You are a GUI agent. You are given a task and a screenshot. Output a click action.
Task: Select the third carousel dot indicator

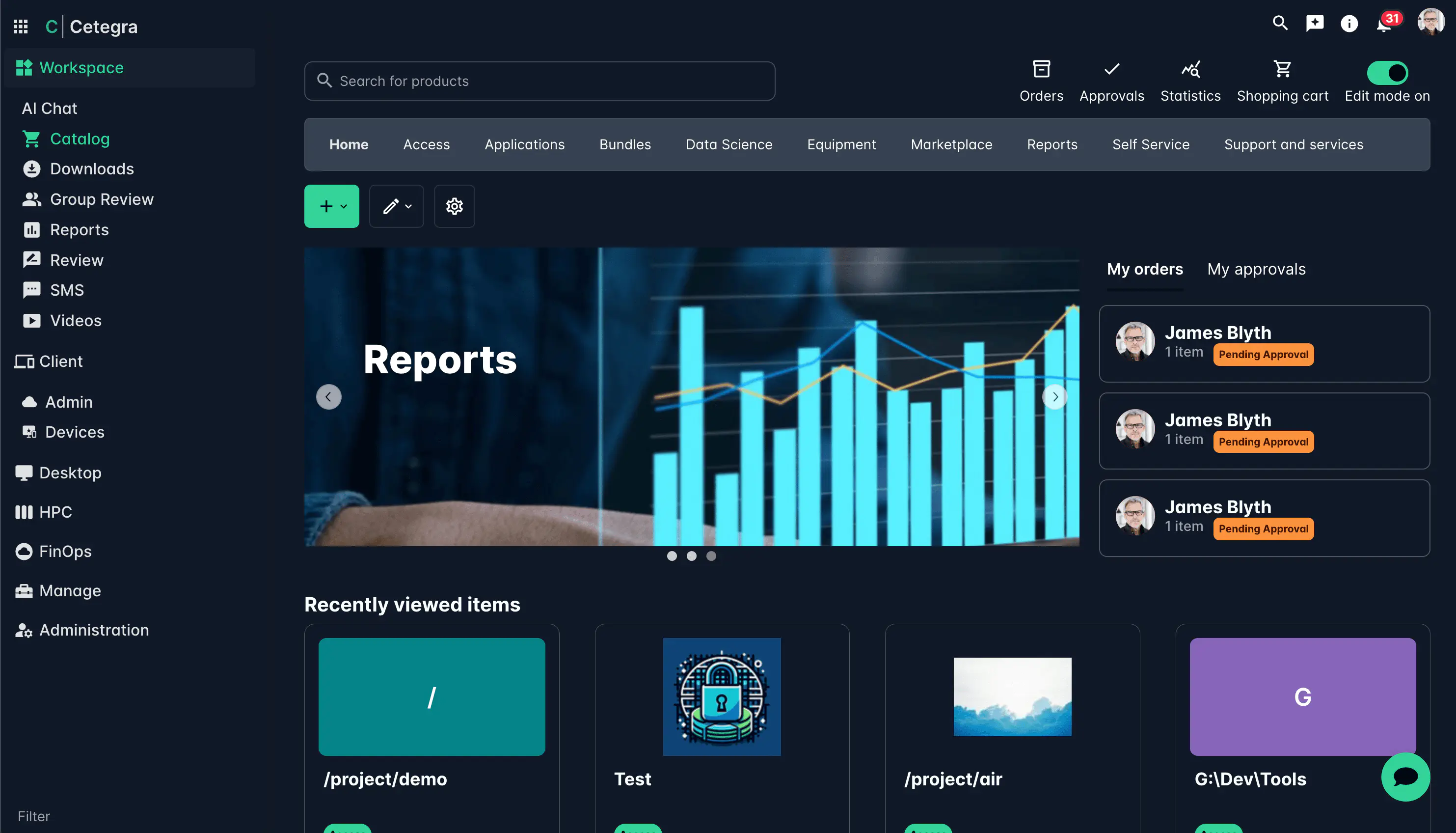pos(711,556)
